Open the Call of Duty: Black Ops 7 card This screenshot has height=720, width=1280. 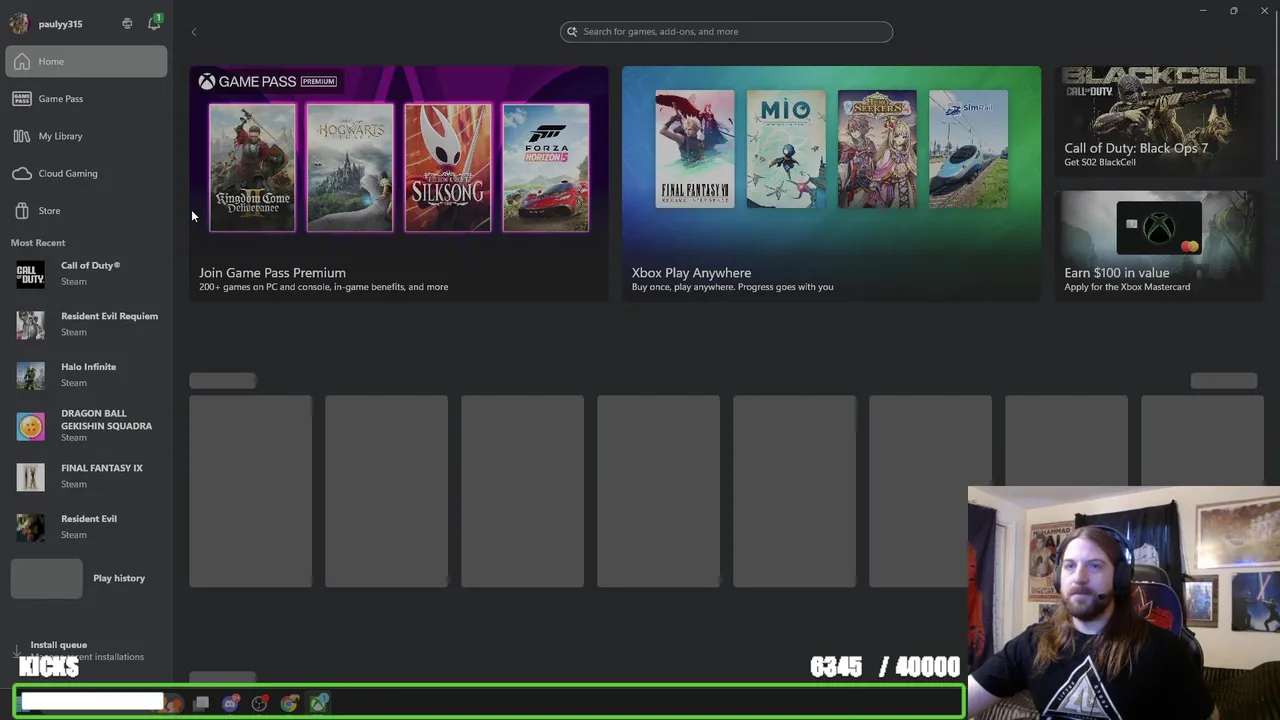click(1158, 121)
